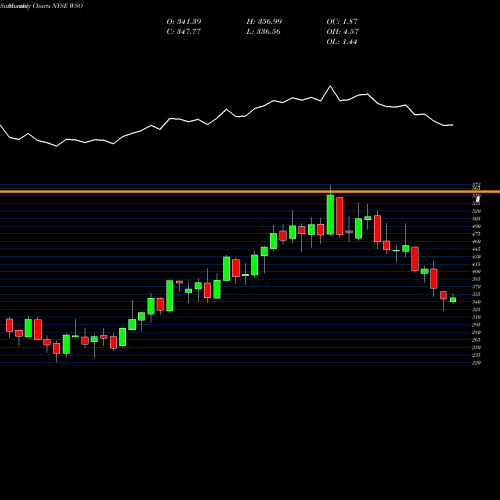Click the low price value 336.56
The height and width of the screenshot is (500, 500).
pyautogui.click(x=269, y=32)
